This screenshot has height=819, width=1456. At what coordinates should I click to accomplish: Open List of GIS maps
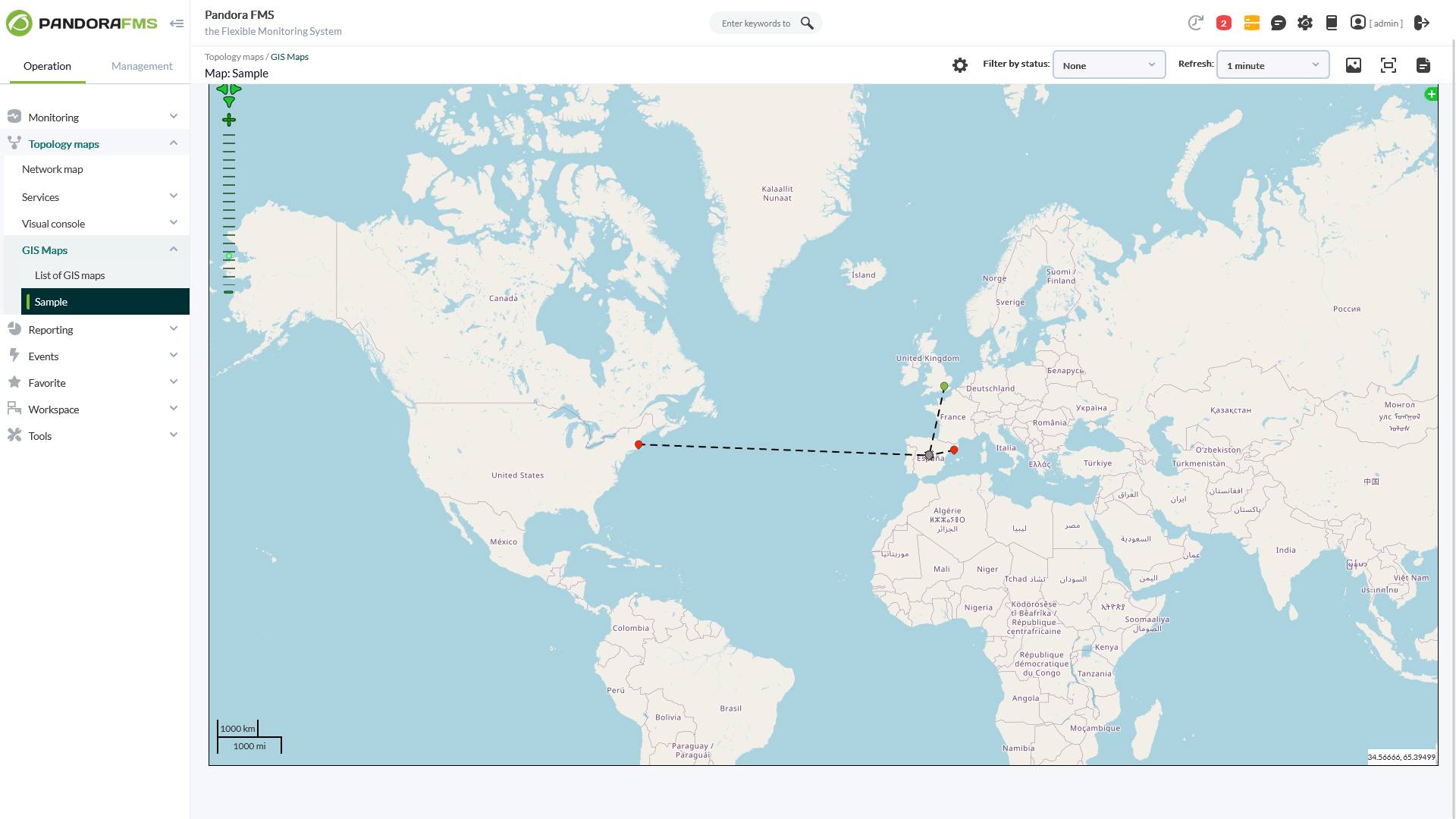70,275
